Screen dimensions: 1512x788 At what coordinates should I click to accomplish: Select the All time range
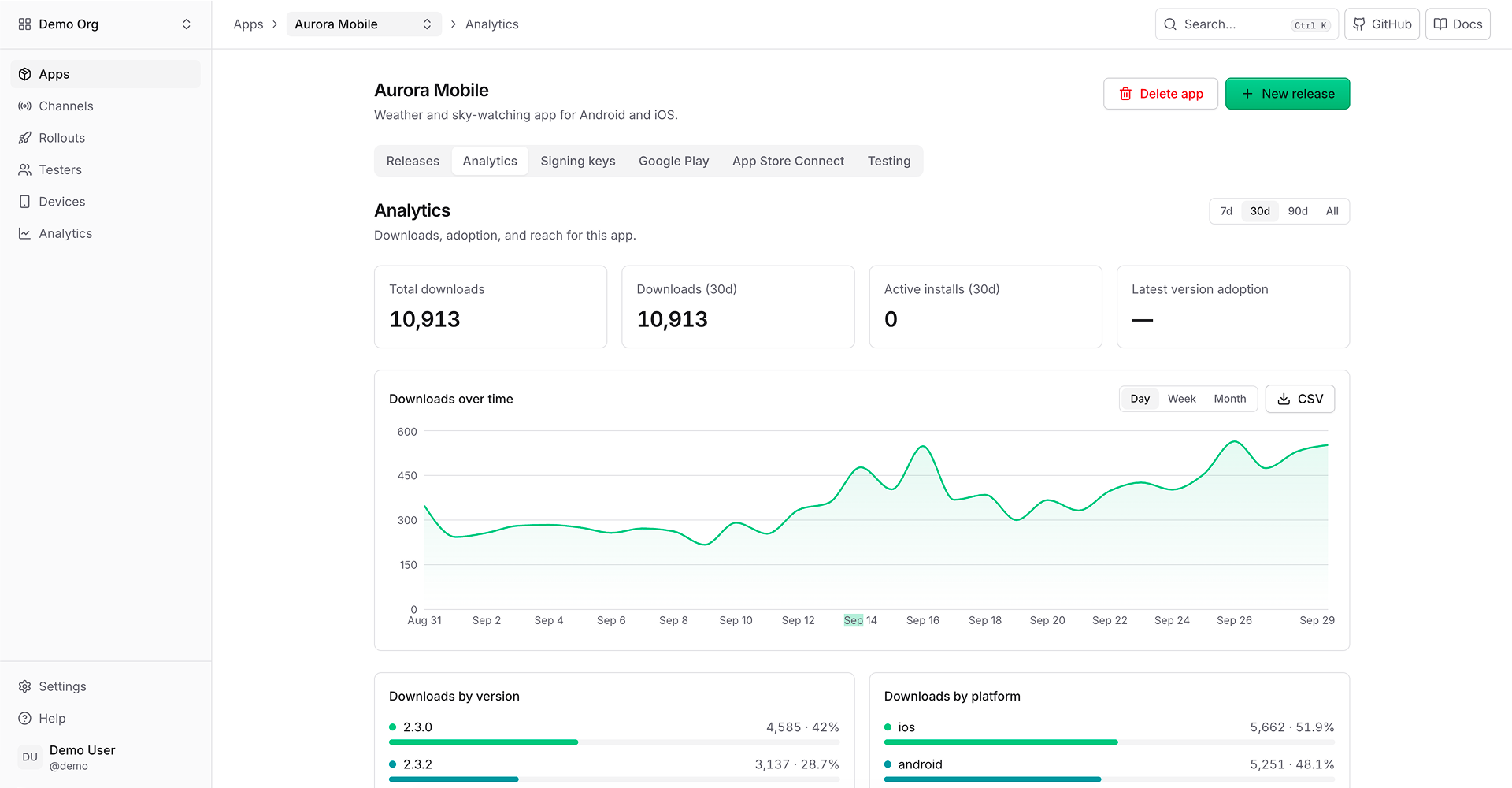1332,211
